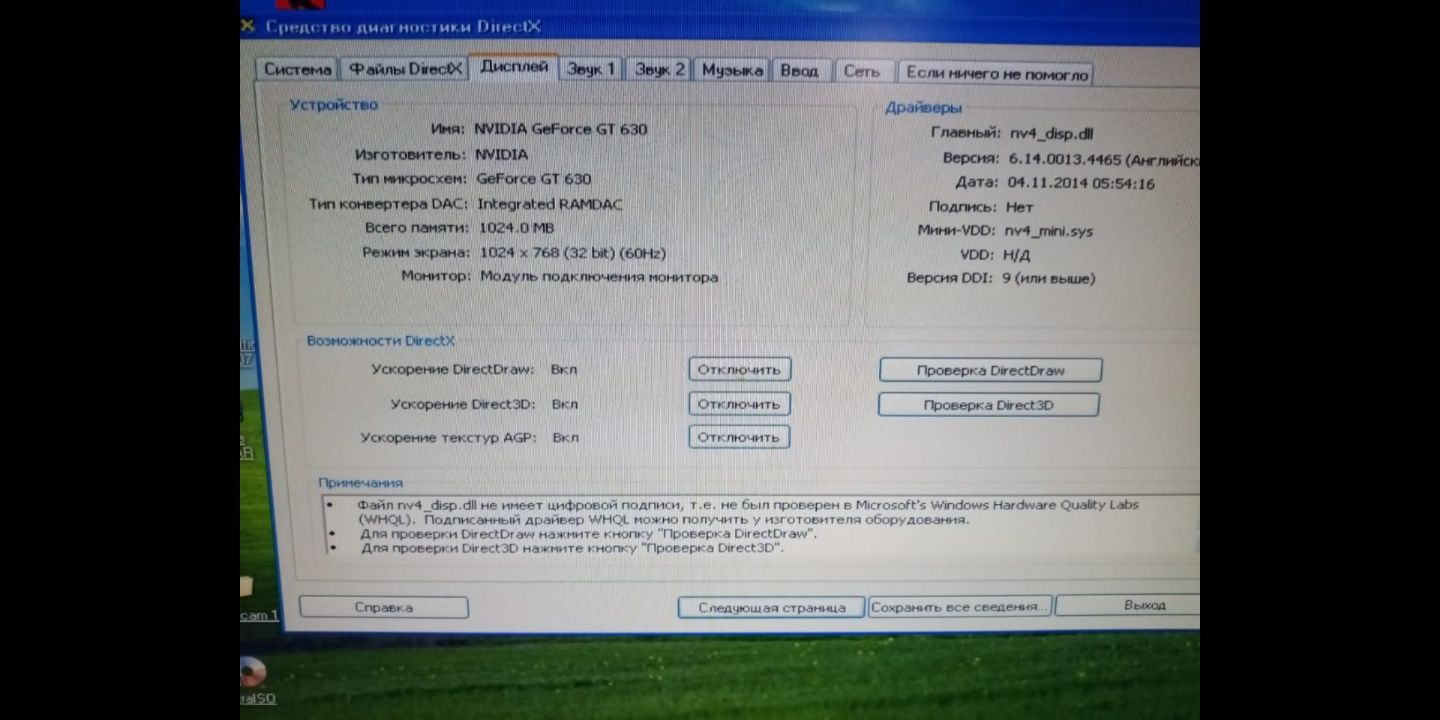1440x720 pixels.
Task: Click Integrated RAMDAC value
Action: tap(549, 204)
